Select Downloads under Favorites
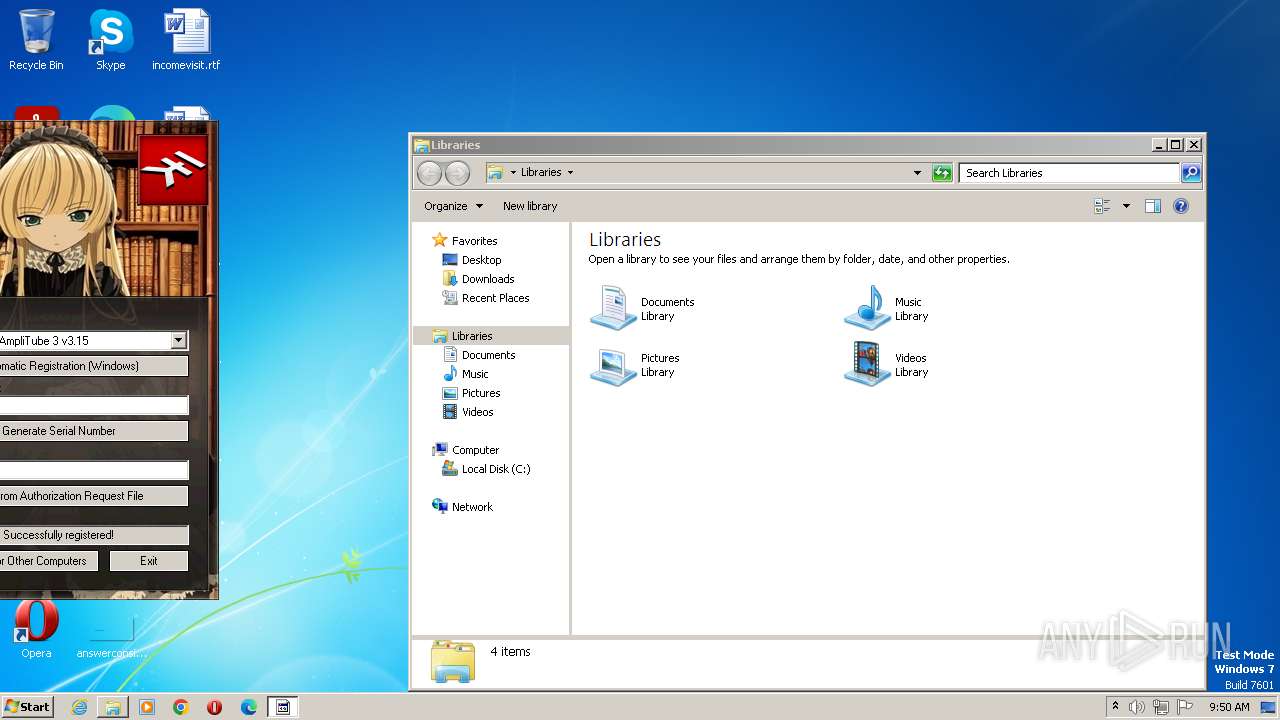Viewport: 1280px width, 720px height. click(x=488, y=279)
